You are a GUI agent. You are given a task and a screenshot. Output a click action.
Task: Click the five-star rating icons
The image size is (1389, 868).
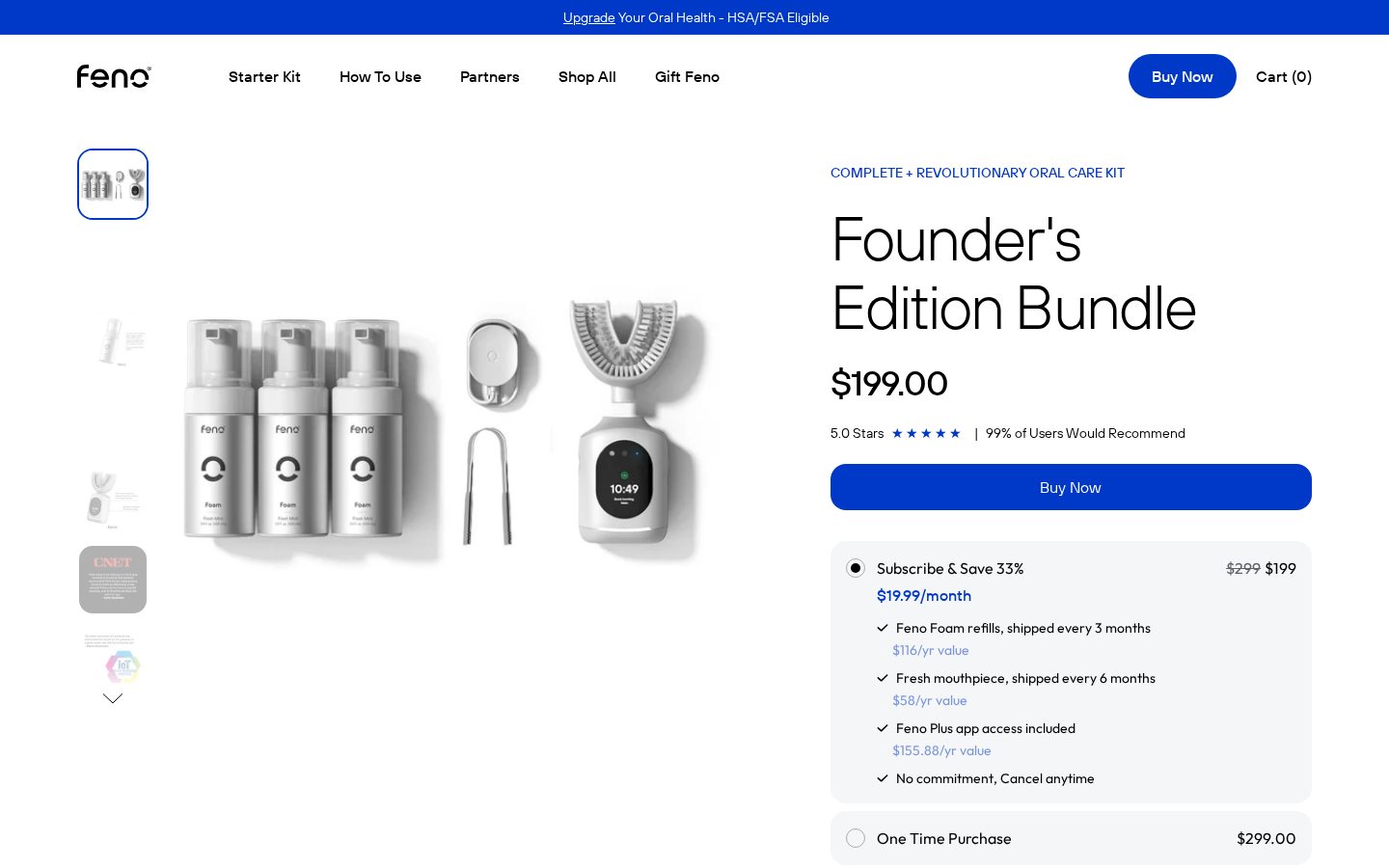(x=926, y=433)
